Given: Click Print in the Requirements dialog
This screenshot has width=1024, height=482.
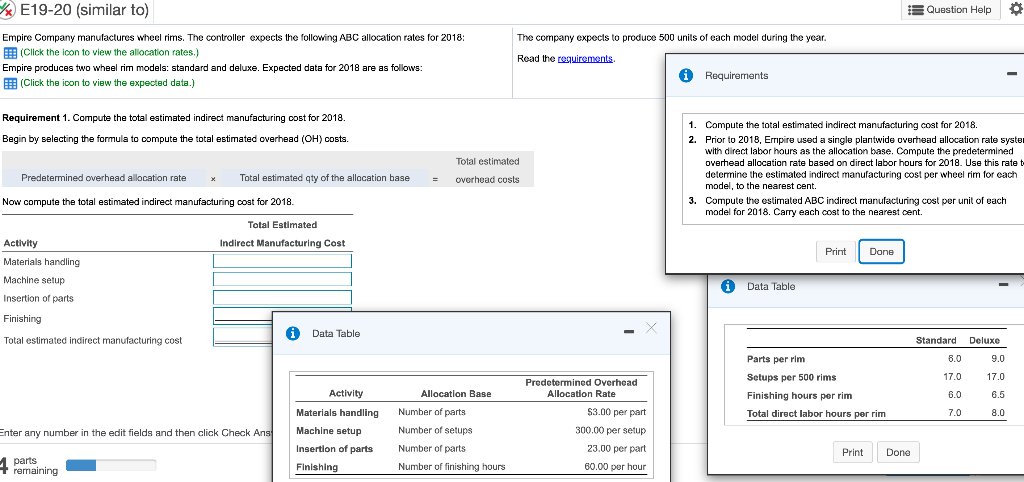Looking at the screenshot, I should [x=835, y=251].
